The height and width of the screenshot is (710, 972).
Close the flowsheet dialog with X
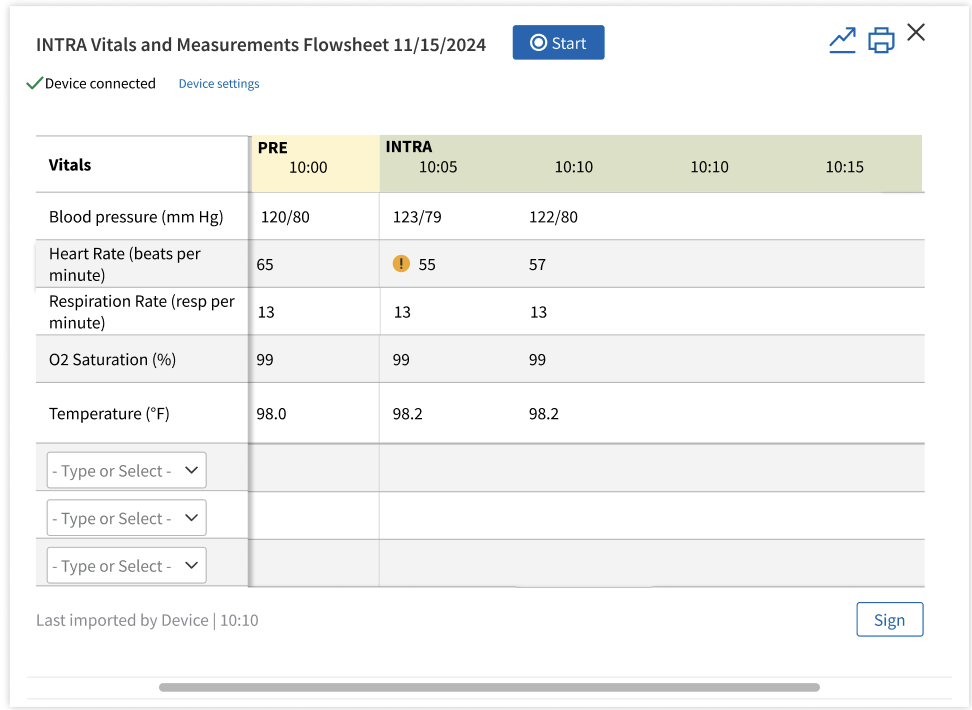(x=916, y=32)
